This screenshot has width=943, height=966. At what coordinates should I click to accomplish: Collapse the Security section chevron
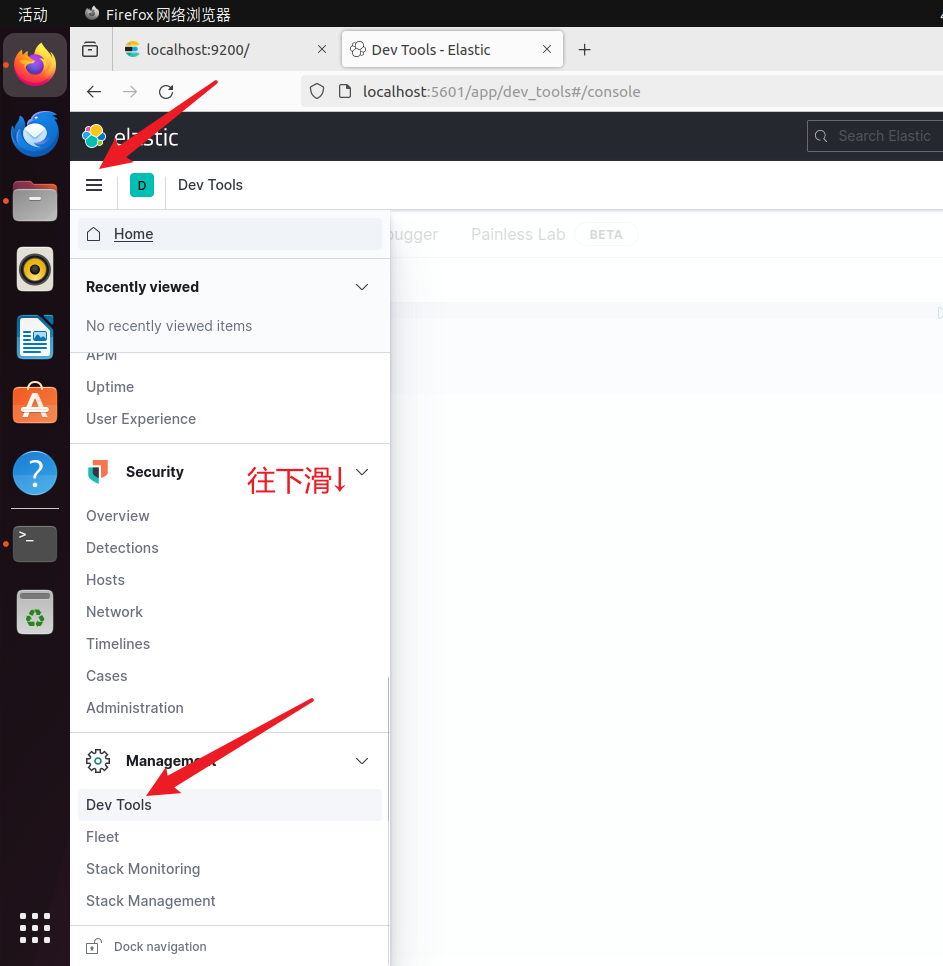[362, 472]
